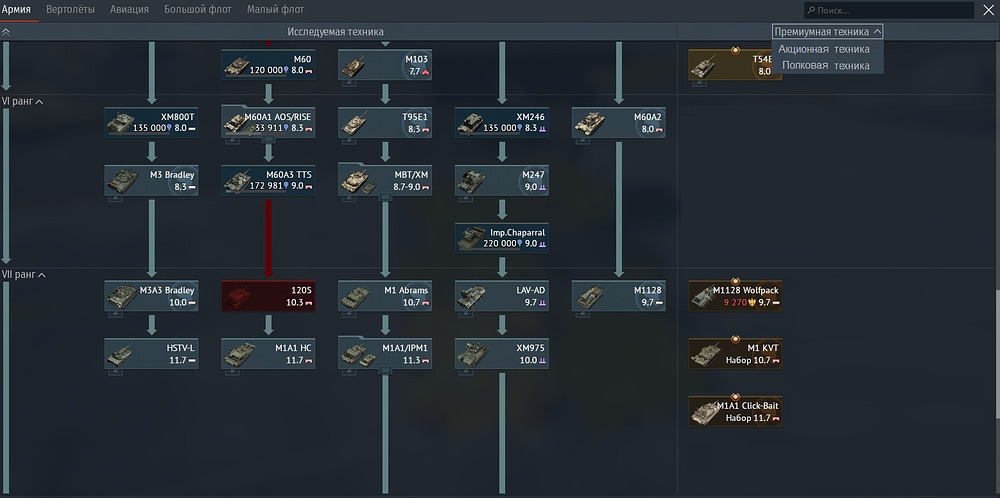Click the 10.3 rating on 120S
Viewport: 1000px width, 498px height.
294,302
